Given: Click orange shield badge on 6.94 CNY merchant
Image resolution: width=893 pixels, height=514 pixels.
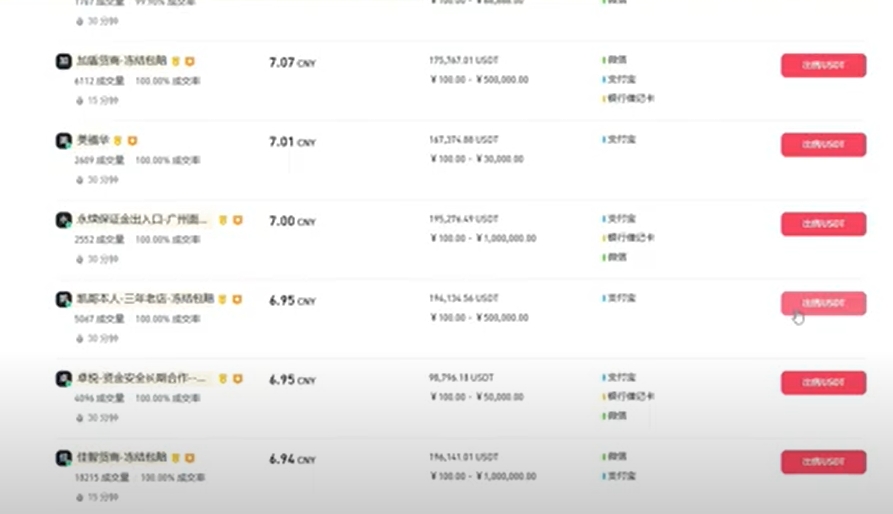Looking at the screenshot, I should 189,458.
